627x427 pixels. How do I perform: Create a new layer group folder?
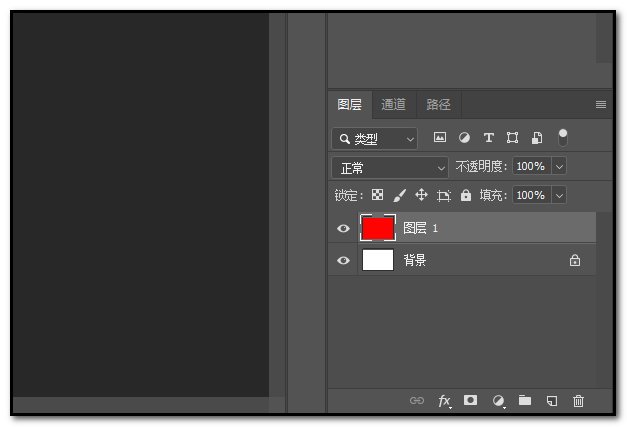point(525,401)
